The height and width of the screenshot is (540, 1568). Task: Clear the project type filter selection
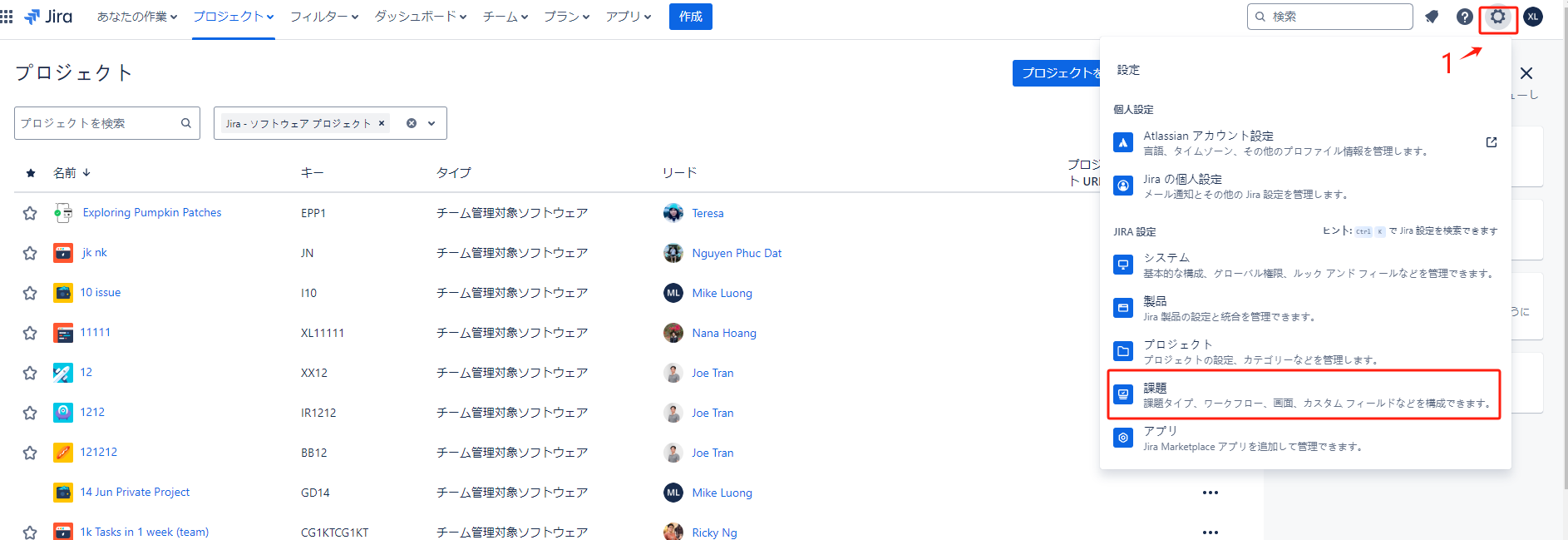(411, 123)
